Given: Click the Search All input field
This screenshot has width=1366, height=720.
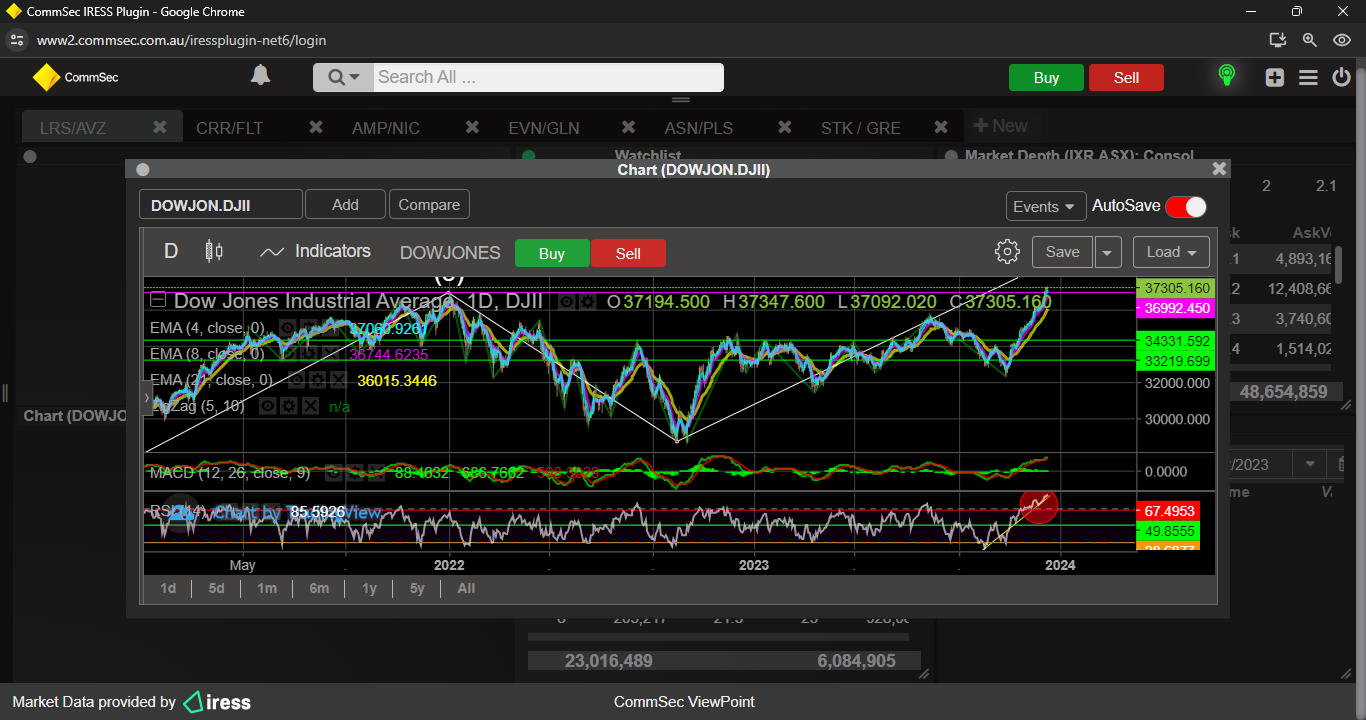Looking at the screenshot, I should [x=548, y=77].
